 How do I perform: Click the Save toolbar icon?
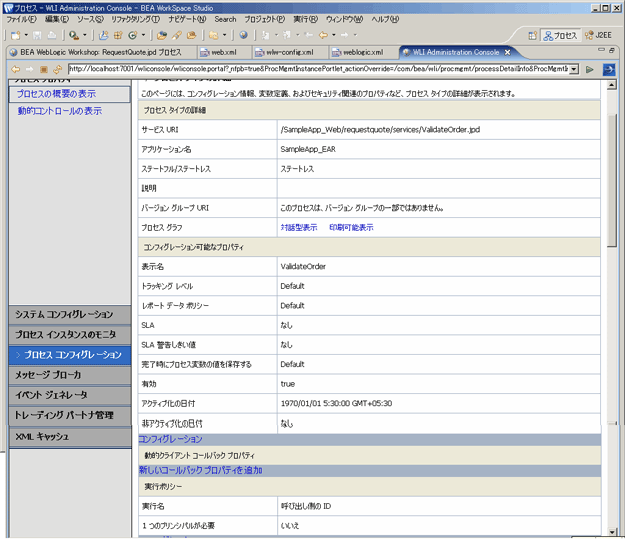point(37,35)
